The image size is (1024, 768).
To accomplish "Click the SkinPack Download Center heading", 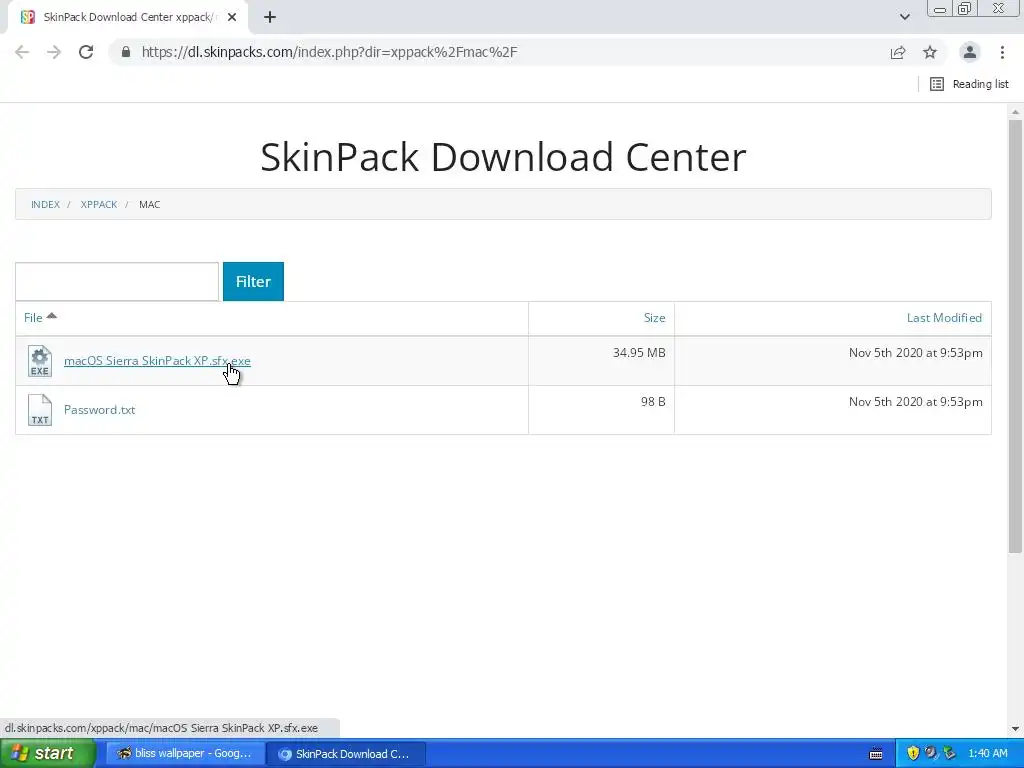I will click(x=503, y=157).
